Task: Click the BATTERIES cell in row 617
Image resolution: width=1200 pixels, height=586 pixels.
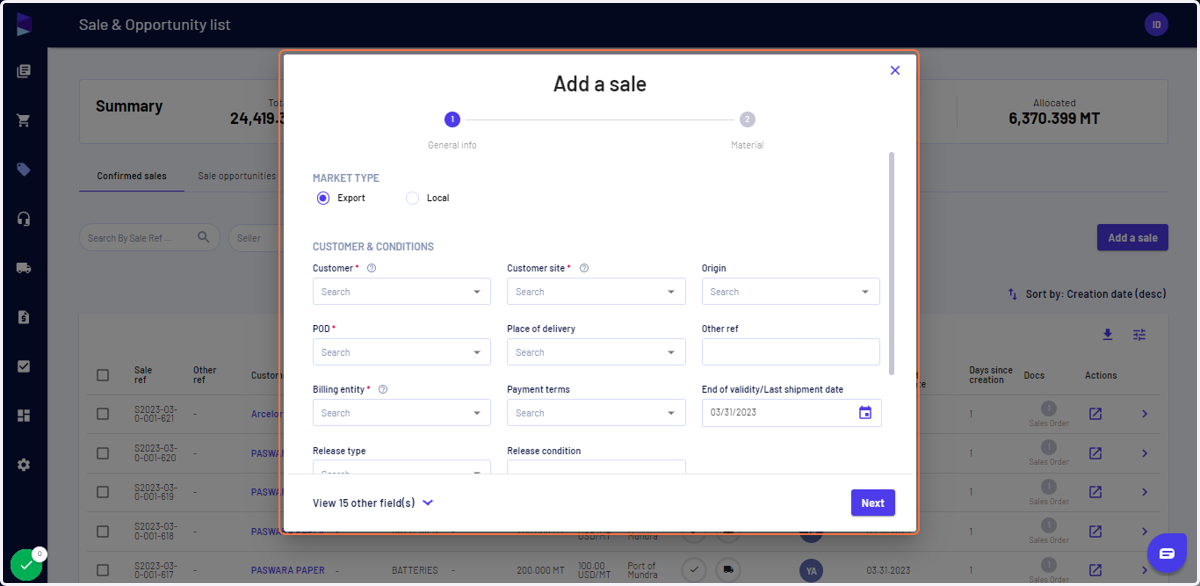Action: point(414,570)
